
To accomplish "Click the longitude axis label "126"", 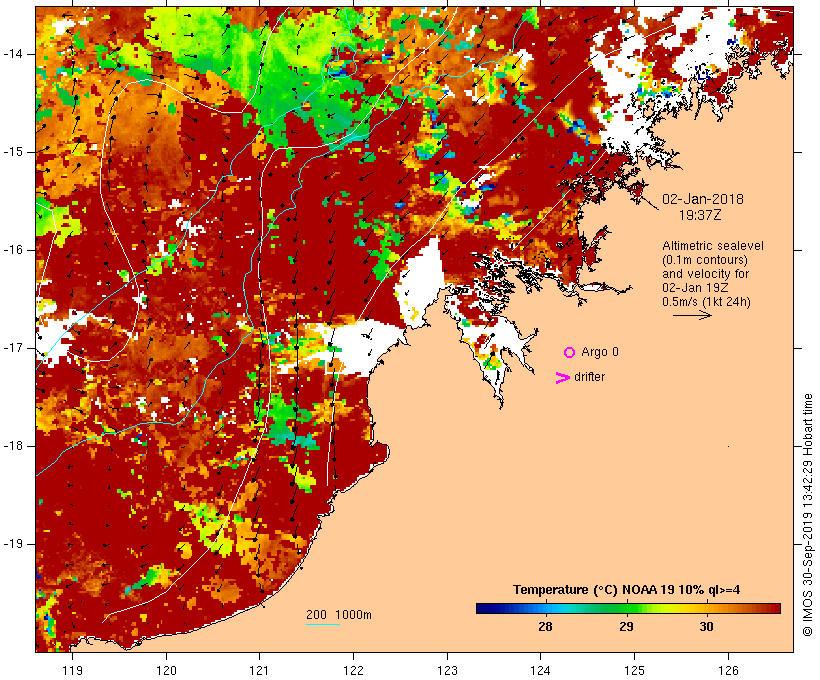I will click(x=728, y=670).
